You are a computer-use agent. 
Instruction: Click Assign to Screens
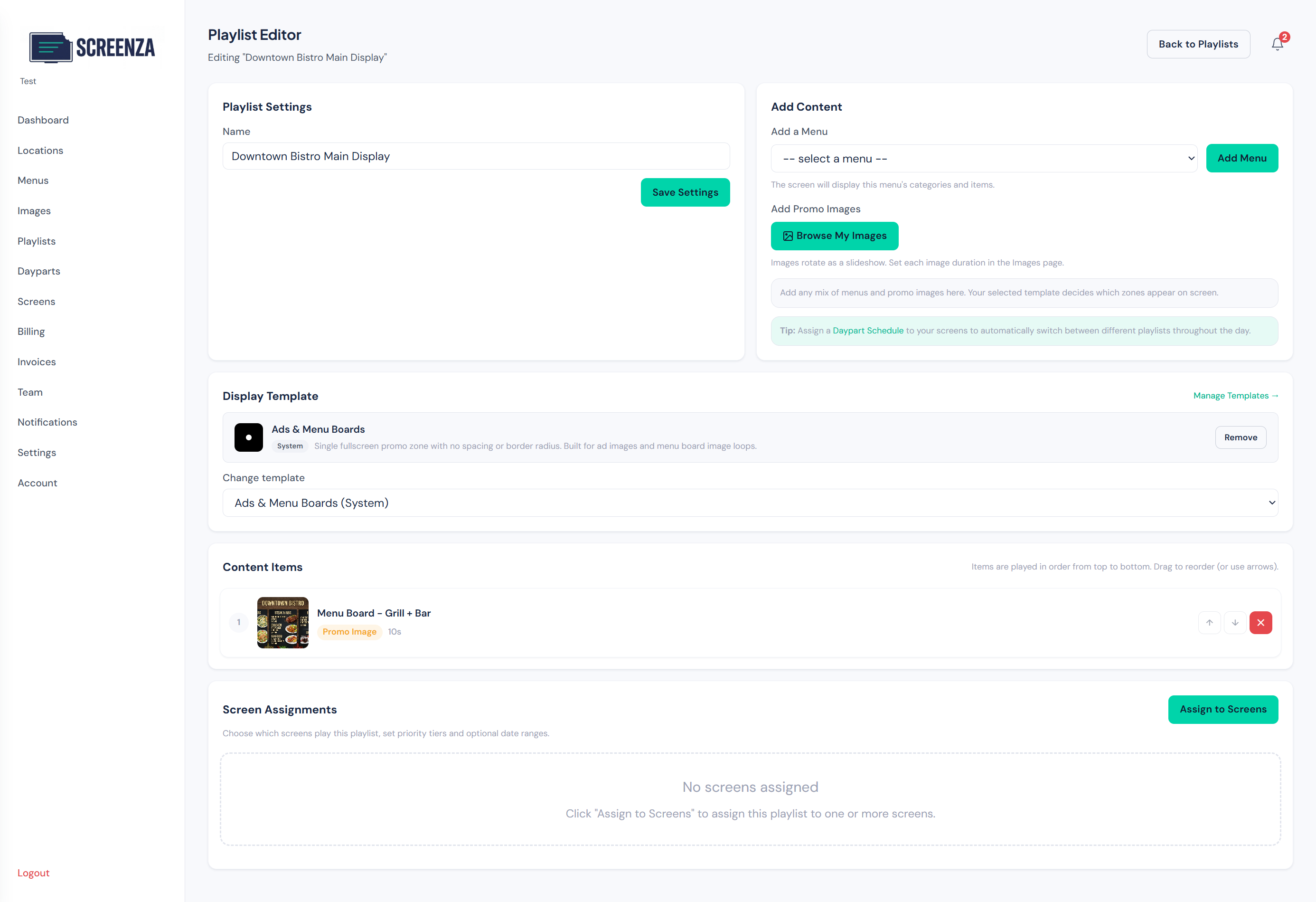[x=1223, y=709]
